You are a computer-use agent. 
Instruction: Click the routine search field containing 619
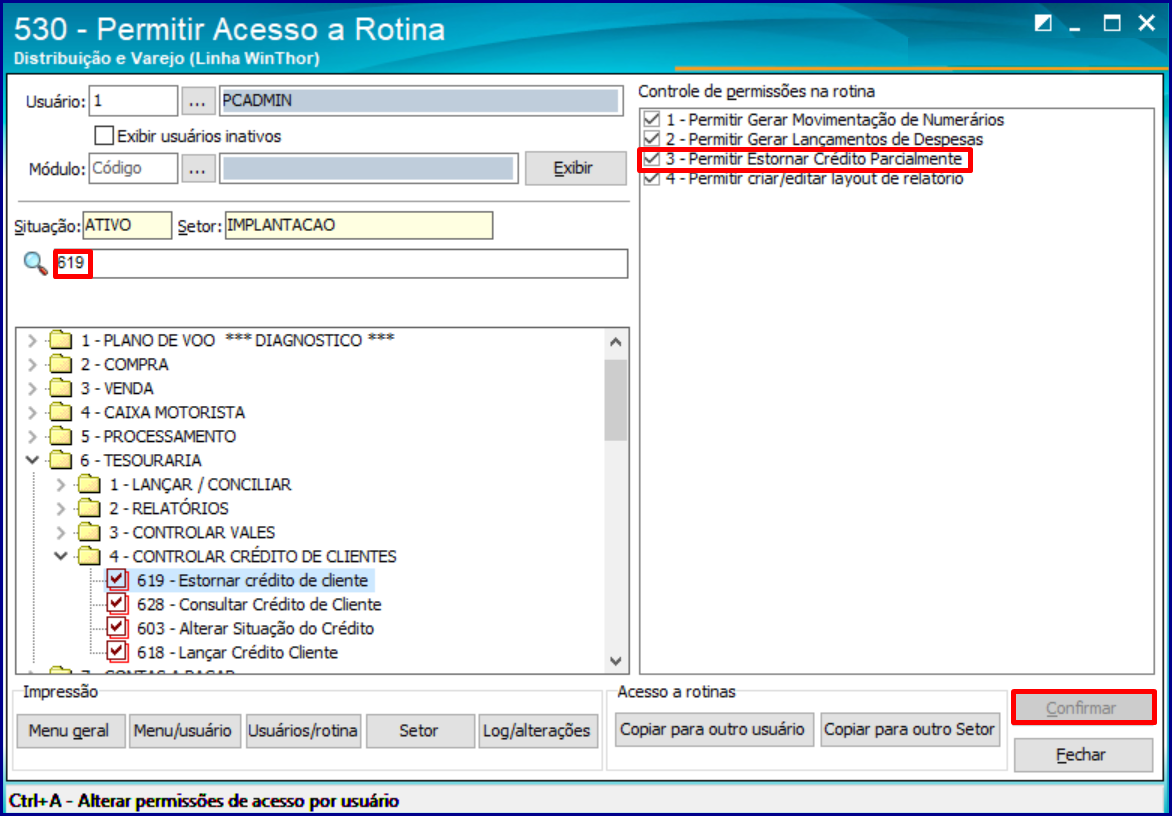pyautogui.click(x=341, y=264)
